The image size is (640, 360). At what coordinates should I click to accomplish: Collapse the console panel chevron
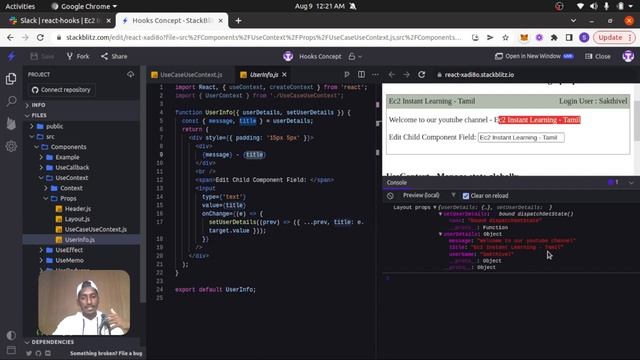pos(631,182)
